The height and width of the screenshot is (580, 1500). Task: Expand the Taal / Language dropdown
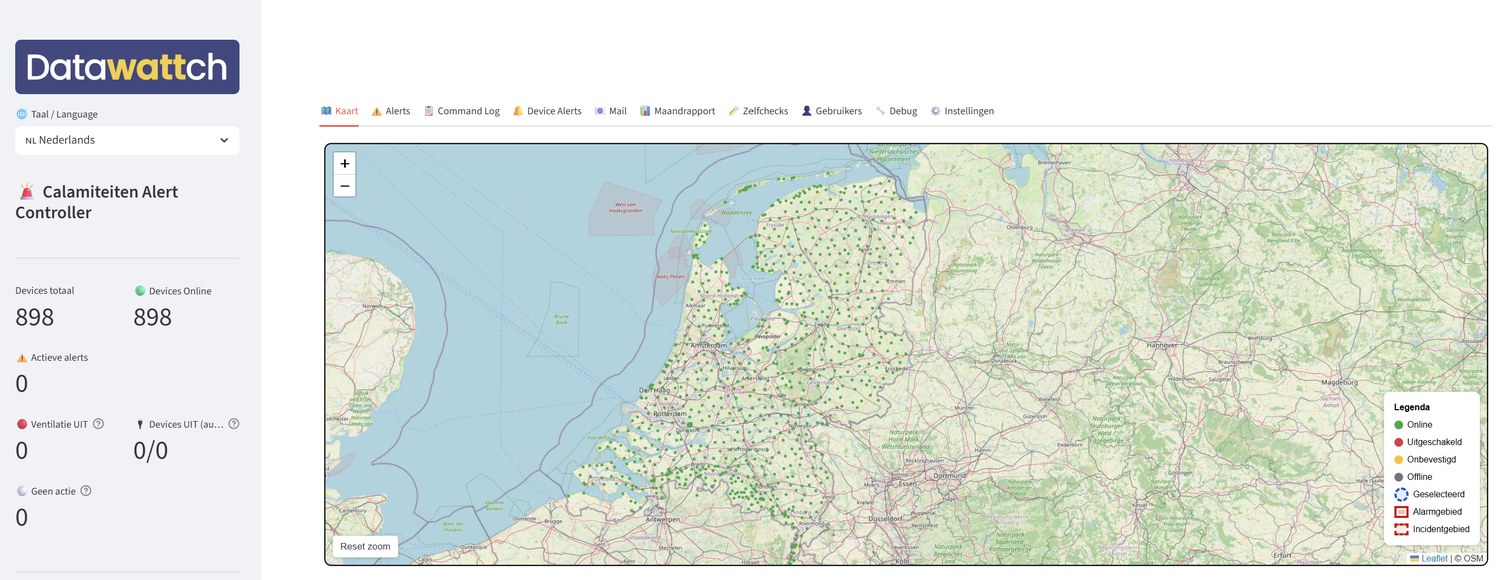coord(127,140)
